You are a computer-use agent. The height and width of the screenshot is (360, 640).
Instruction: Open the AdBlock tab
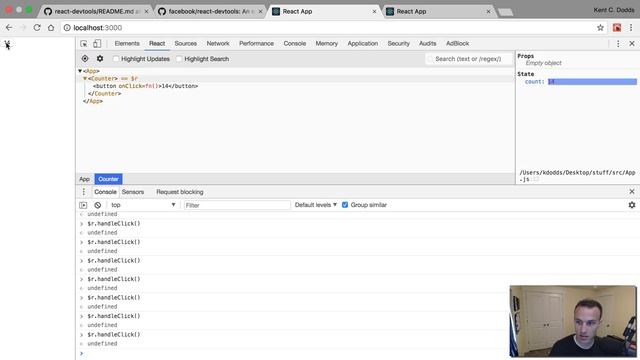457,44
